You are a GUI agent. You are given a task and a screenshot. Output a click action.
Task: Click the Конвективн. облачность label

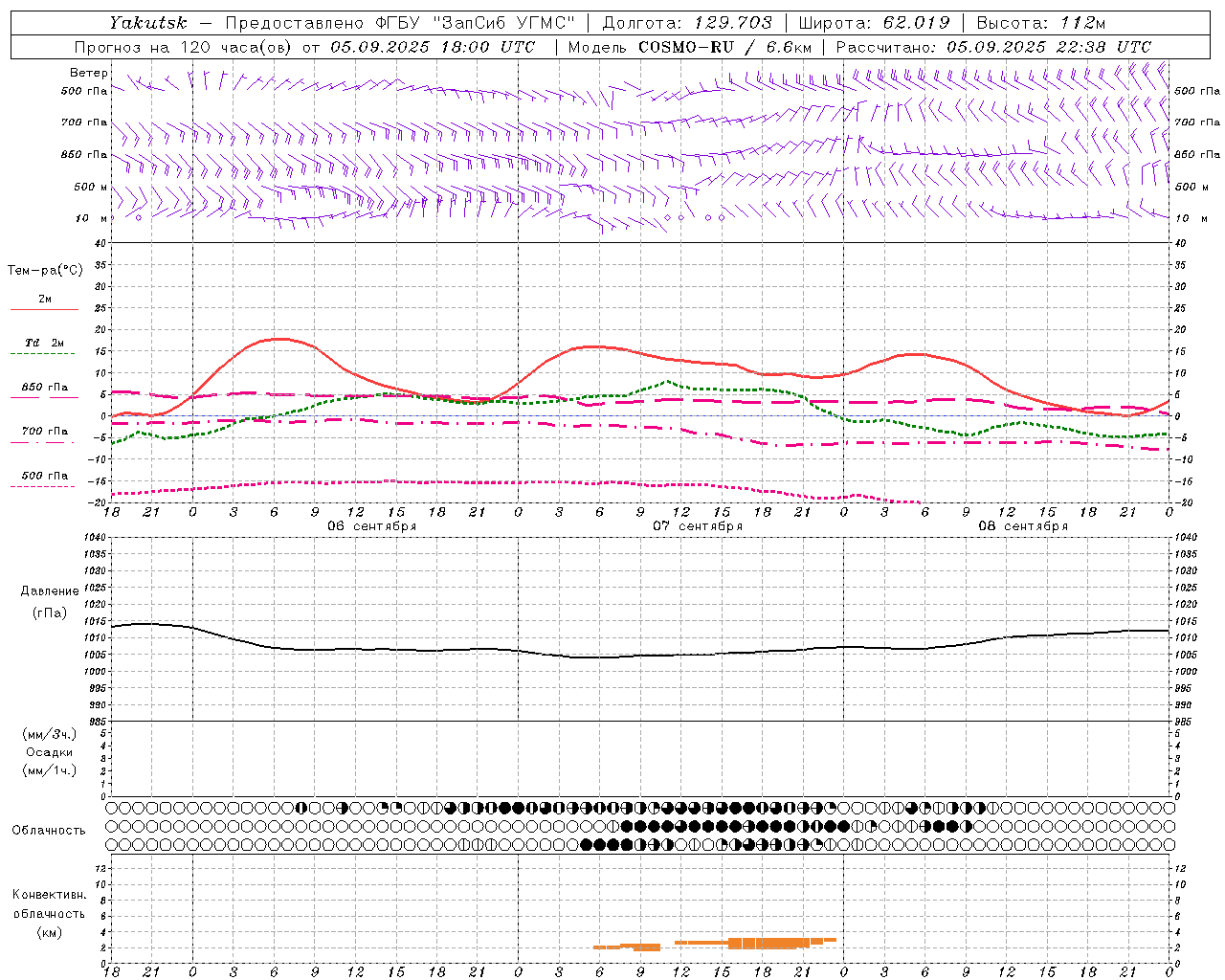(49, 903)
